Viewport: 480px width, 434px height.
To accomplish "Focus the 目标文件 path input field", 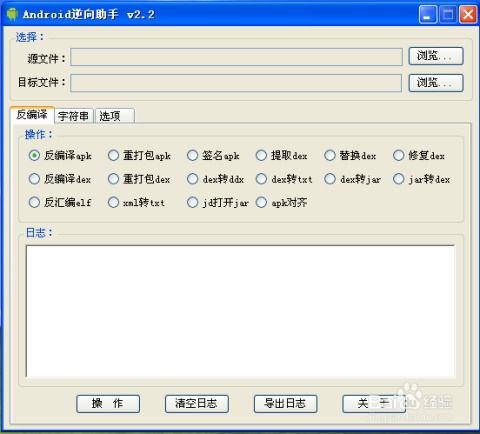I will 236,83.
